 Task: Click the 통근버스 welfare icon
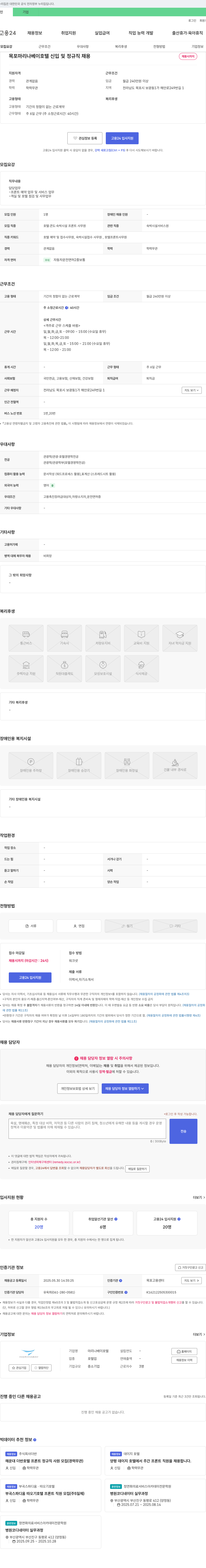[26, 637]
